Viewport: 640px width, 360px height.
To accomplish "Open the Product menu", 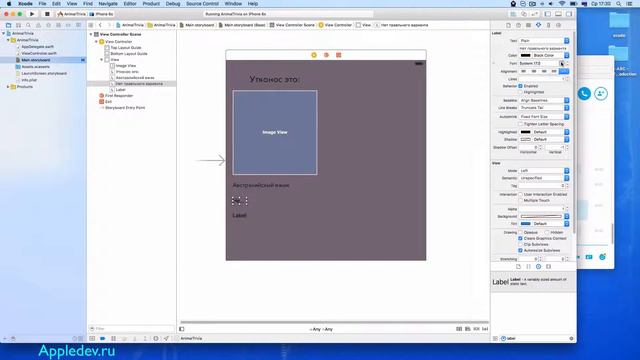I will click(x=151, y=4).
